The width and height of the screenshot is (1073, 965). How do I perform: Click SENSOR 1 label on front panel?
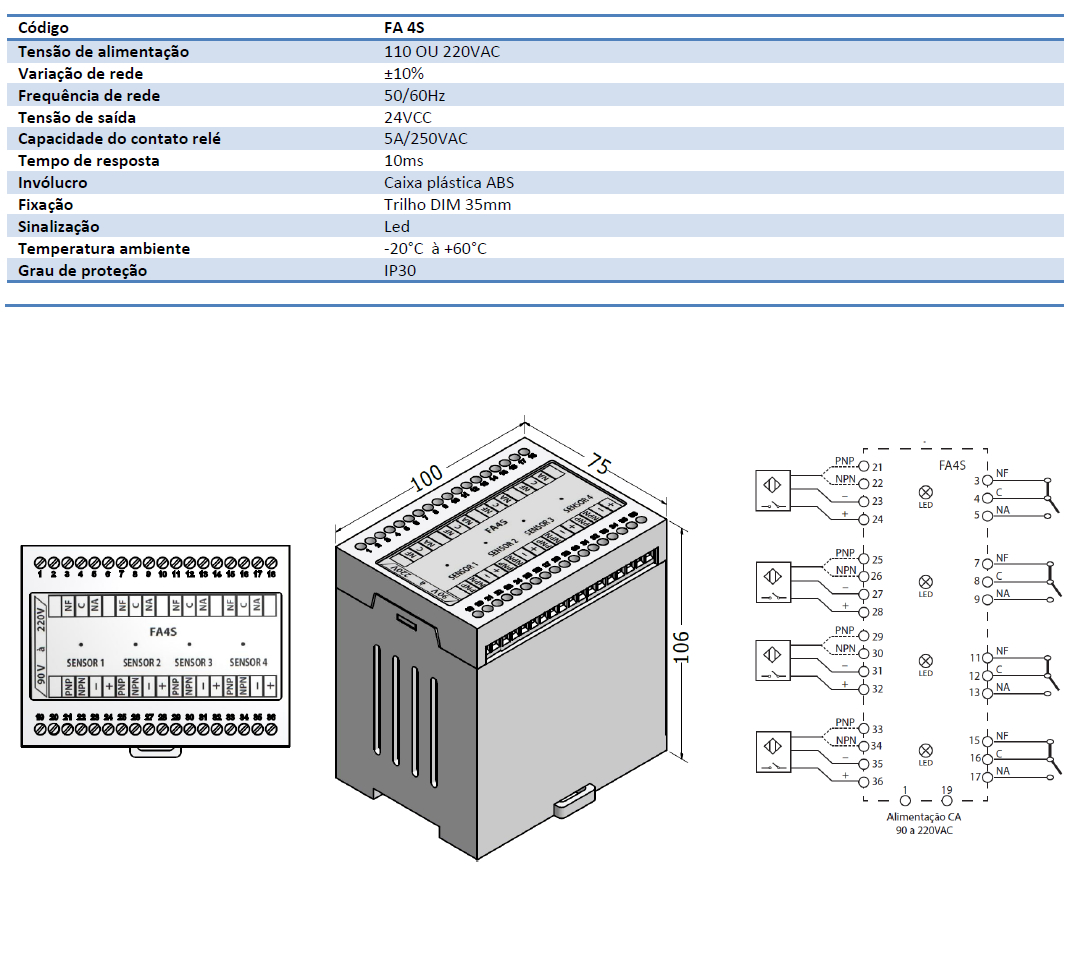[85, 662]
